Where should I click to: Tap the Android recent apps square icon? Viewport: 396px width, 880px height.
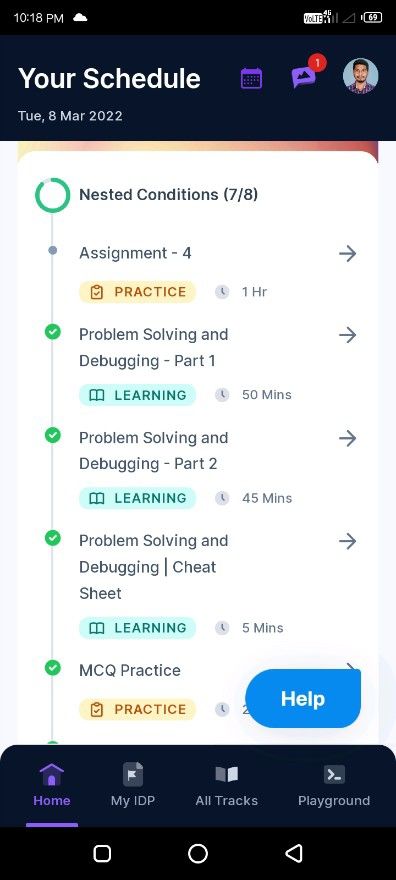tap(102, 853)
